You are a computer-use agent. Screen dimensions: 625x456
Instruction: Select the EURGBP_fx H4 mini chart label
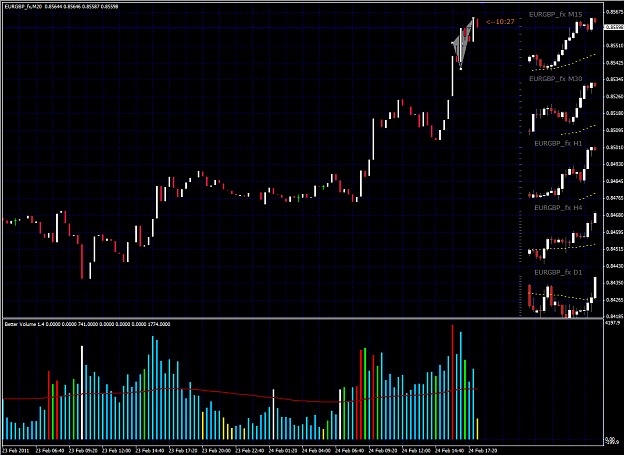pos(558,208)
